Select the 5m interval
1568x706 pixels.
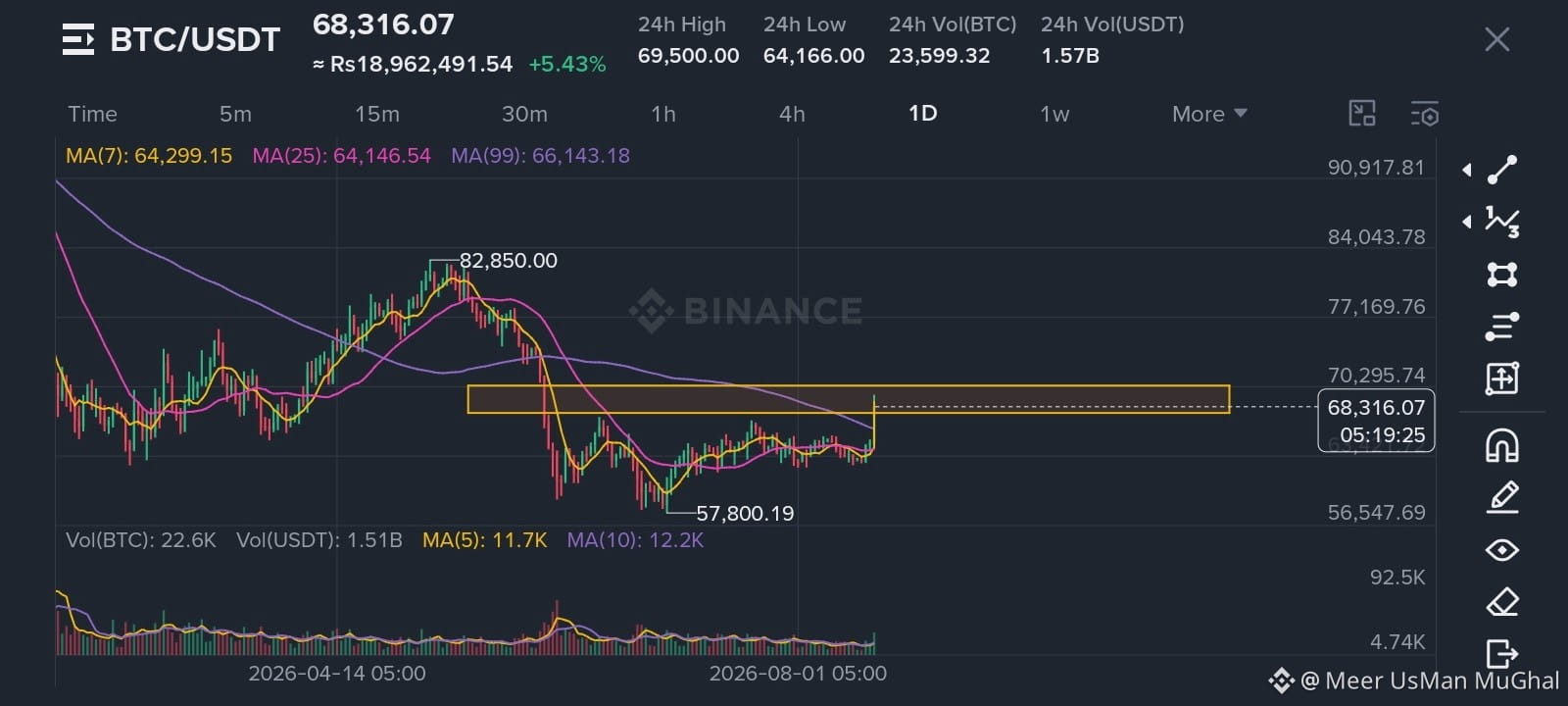[x=235, y=114]
